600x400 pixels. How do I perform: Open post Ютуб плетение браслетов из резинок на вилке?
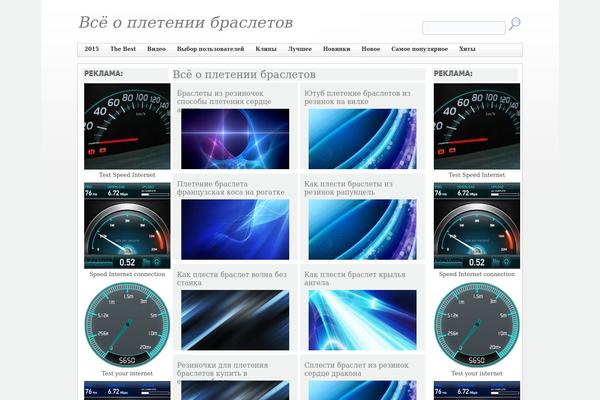point(357,97)
